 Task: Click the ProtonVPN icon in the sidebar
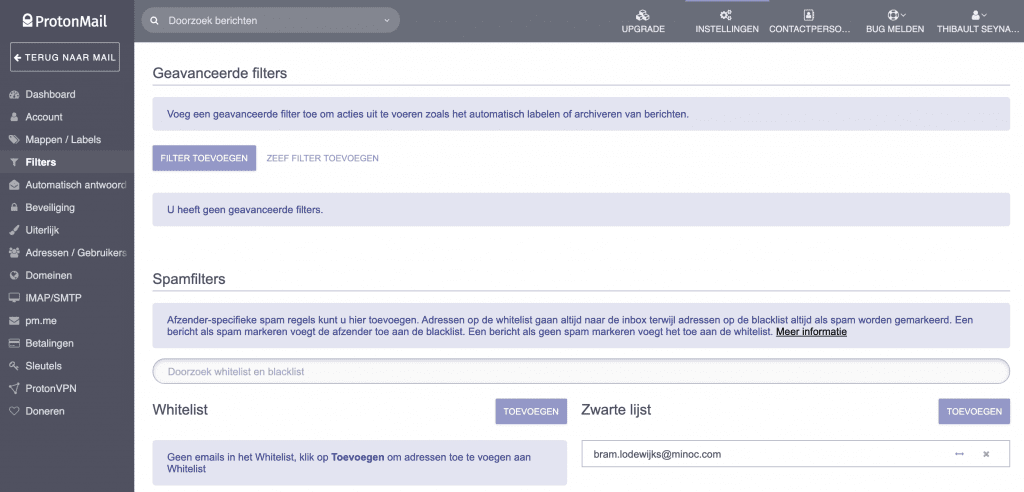(x=14, y=389)
